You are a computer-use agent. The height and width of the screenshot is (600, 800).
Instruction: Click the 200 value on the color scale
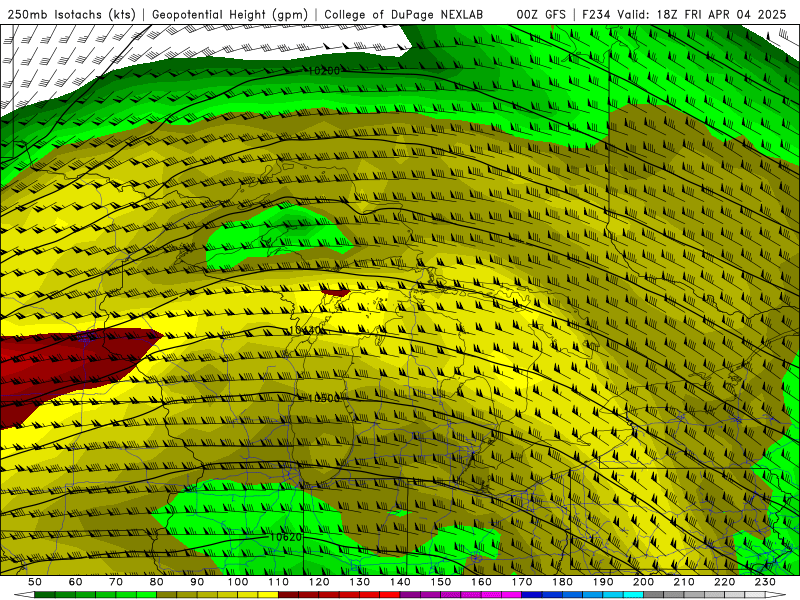(643, 582)
